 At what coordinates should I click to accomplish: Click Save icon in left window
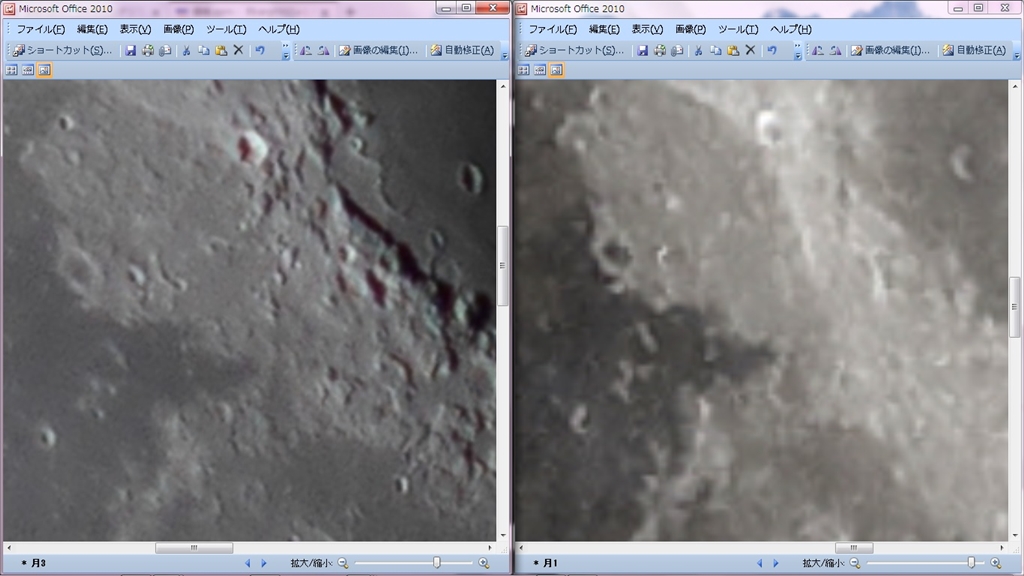[x=131, y=50]
